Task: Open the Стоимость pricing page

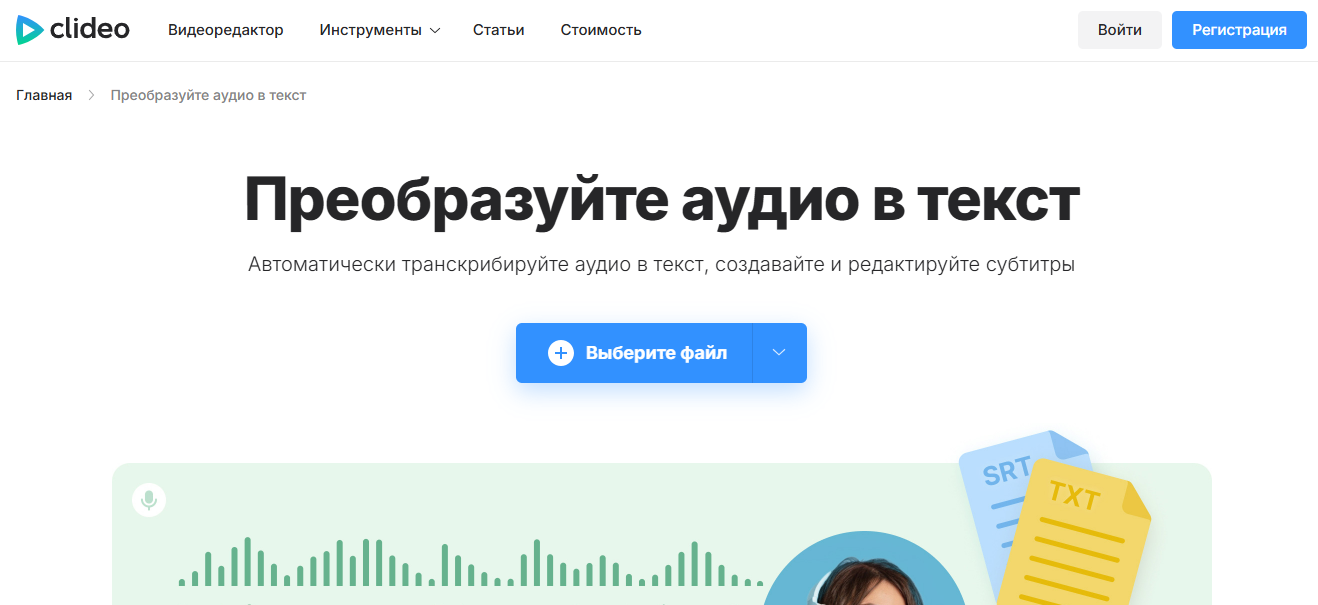Action: [600, 30]
